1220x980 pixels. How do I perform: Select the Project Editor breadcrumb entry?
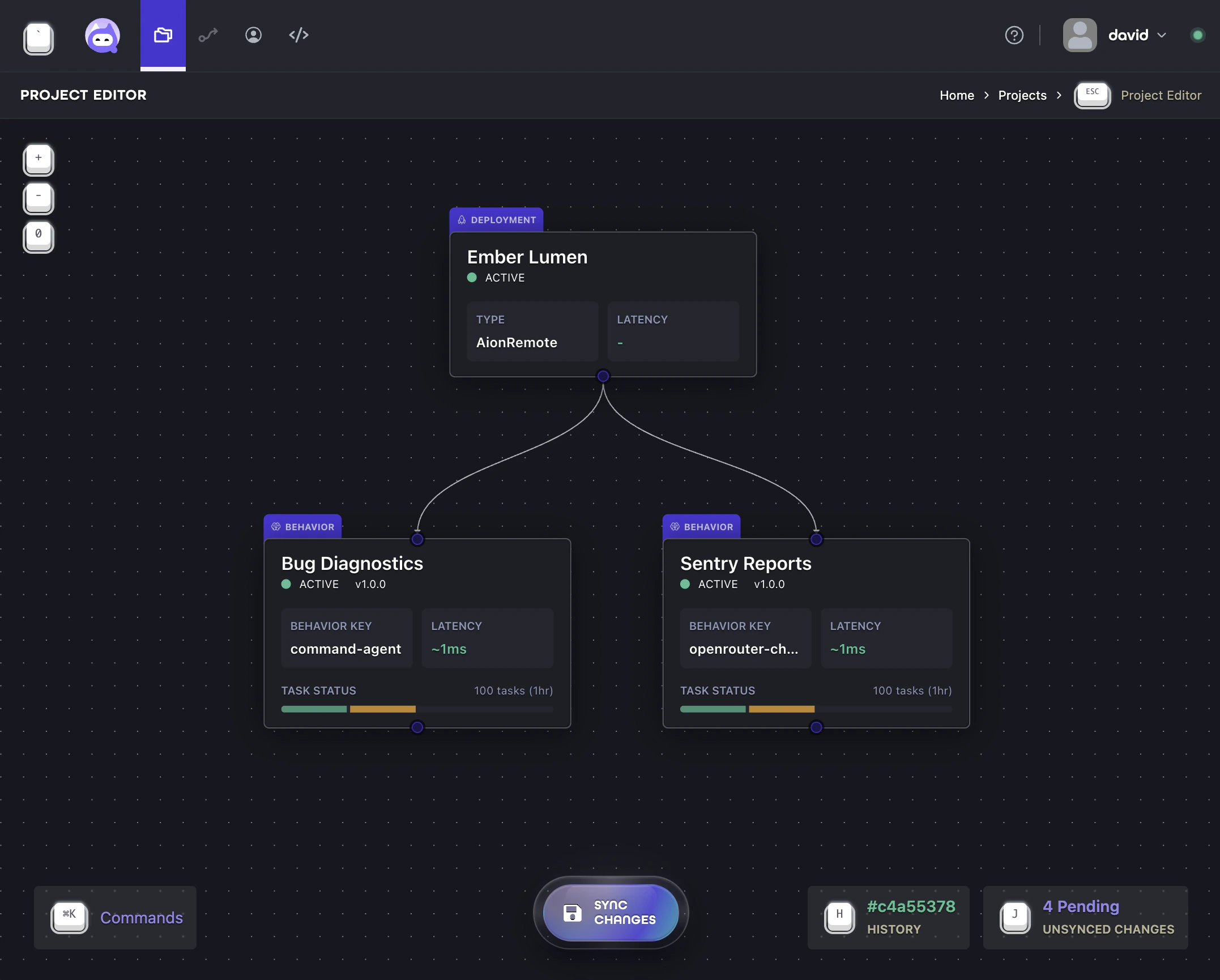[x=1161, y=95]
